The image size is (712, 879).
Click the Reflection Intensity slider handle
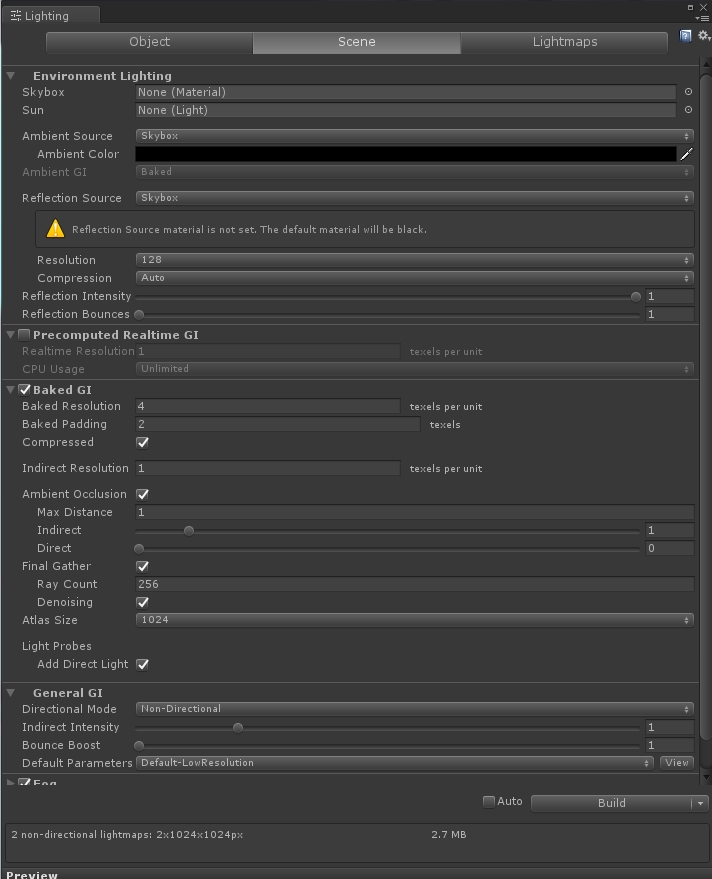(635, 297)
